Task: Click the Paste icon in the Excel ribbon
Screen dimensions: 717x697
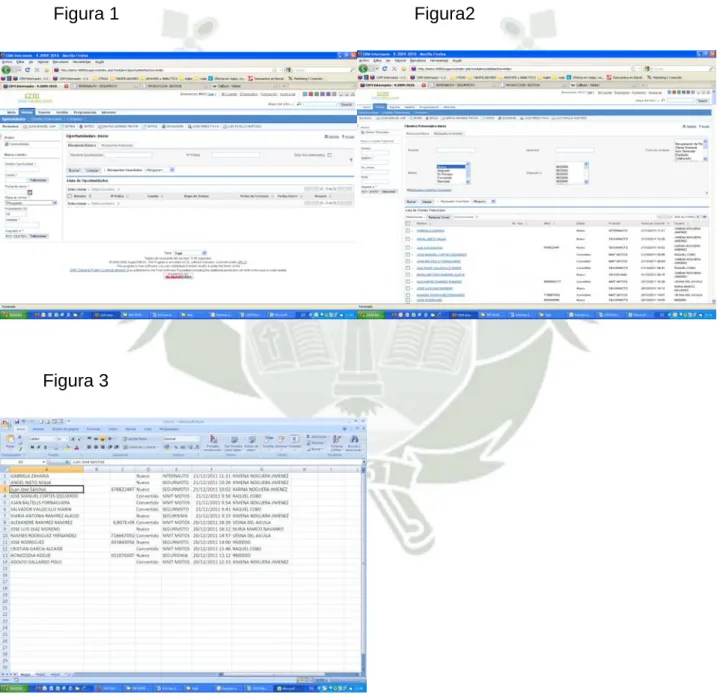Action: tap(10, 441)
